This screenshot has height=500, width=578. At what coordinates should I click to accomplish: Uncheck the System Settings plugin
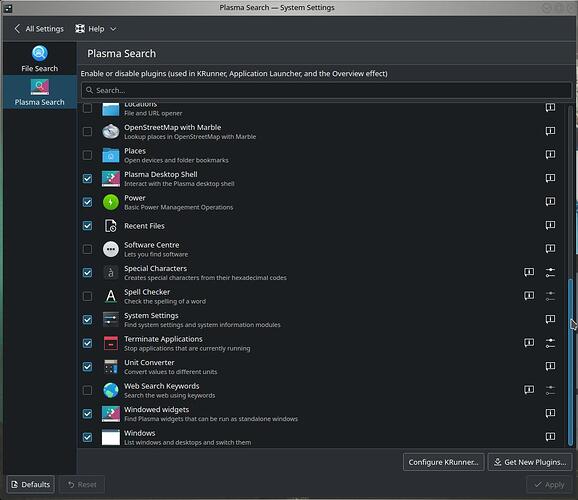(87, 320)
